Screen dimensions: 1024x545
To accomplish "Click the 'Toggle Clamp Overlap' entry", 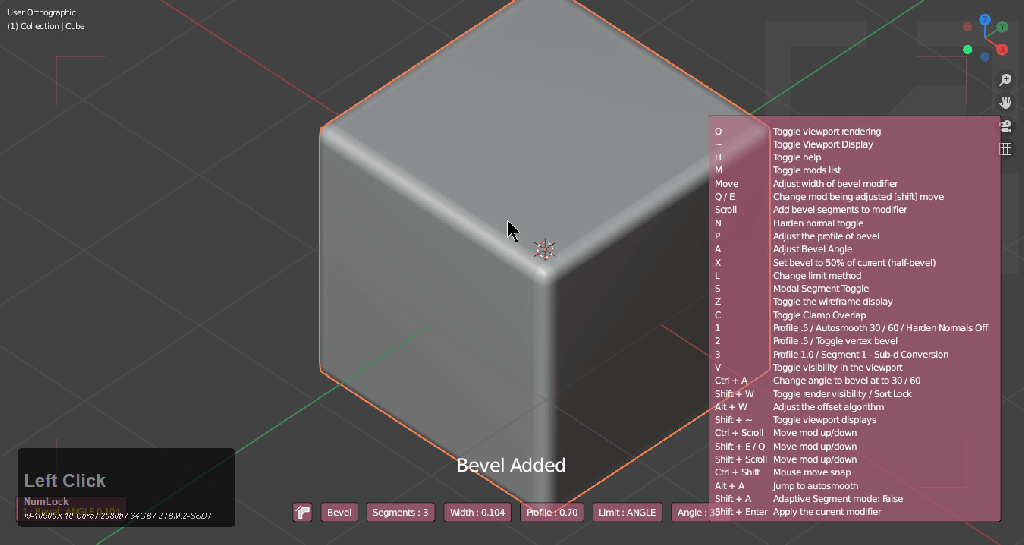I will 819,315.
